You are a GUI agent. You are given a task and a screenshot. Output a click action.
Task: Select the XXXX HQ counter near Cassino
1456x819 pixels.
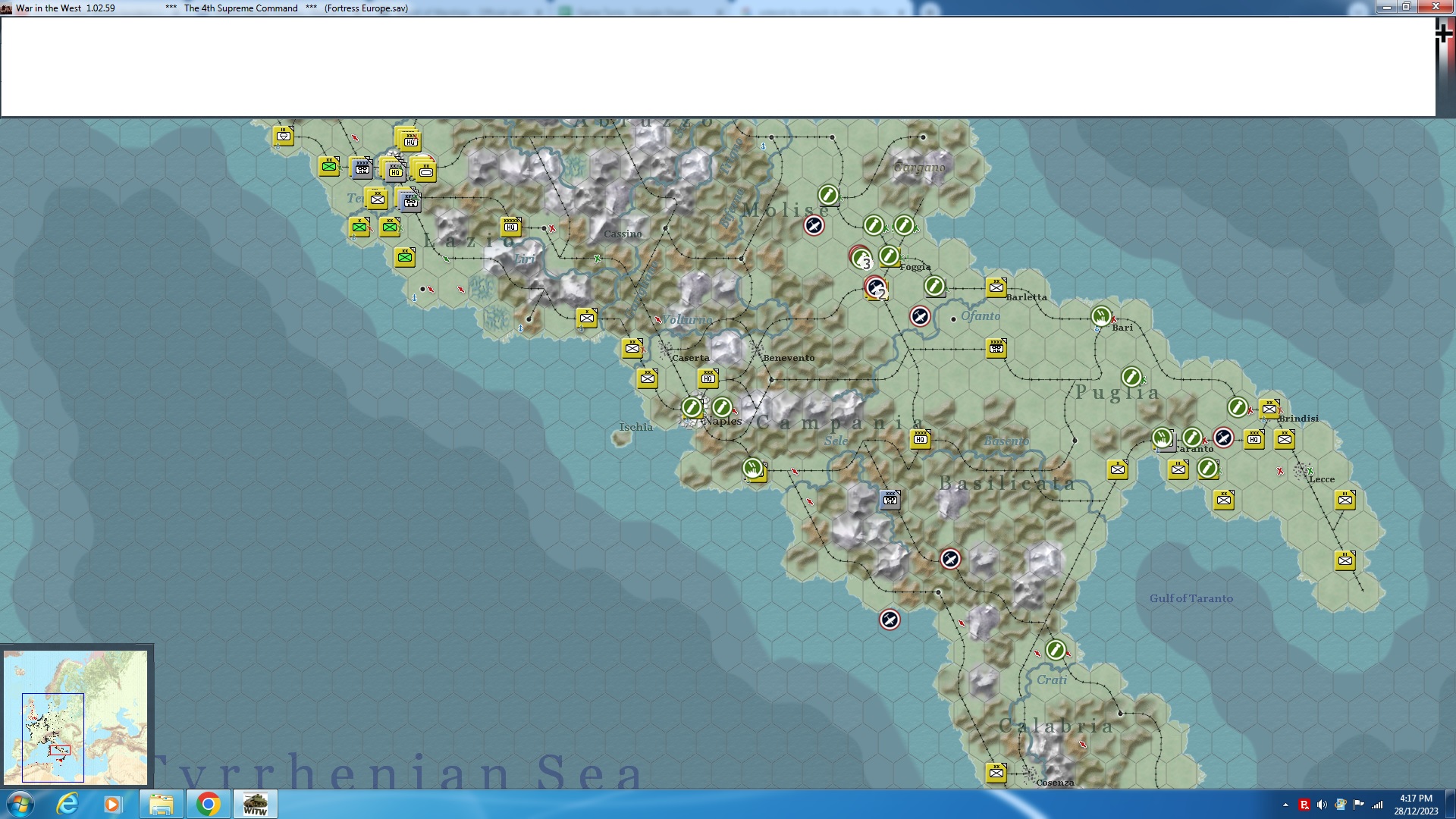tap(510, 226)
